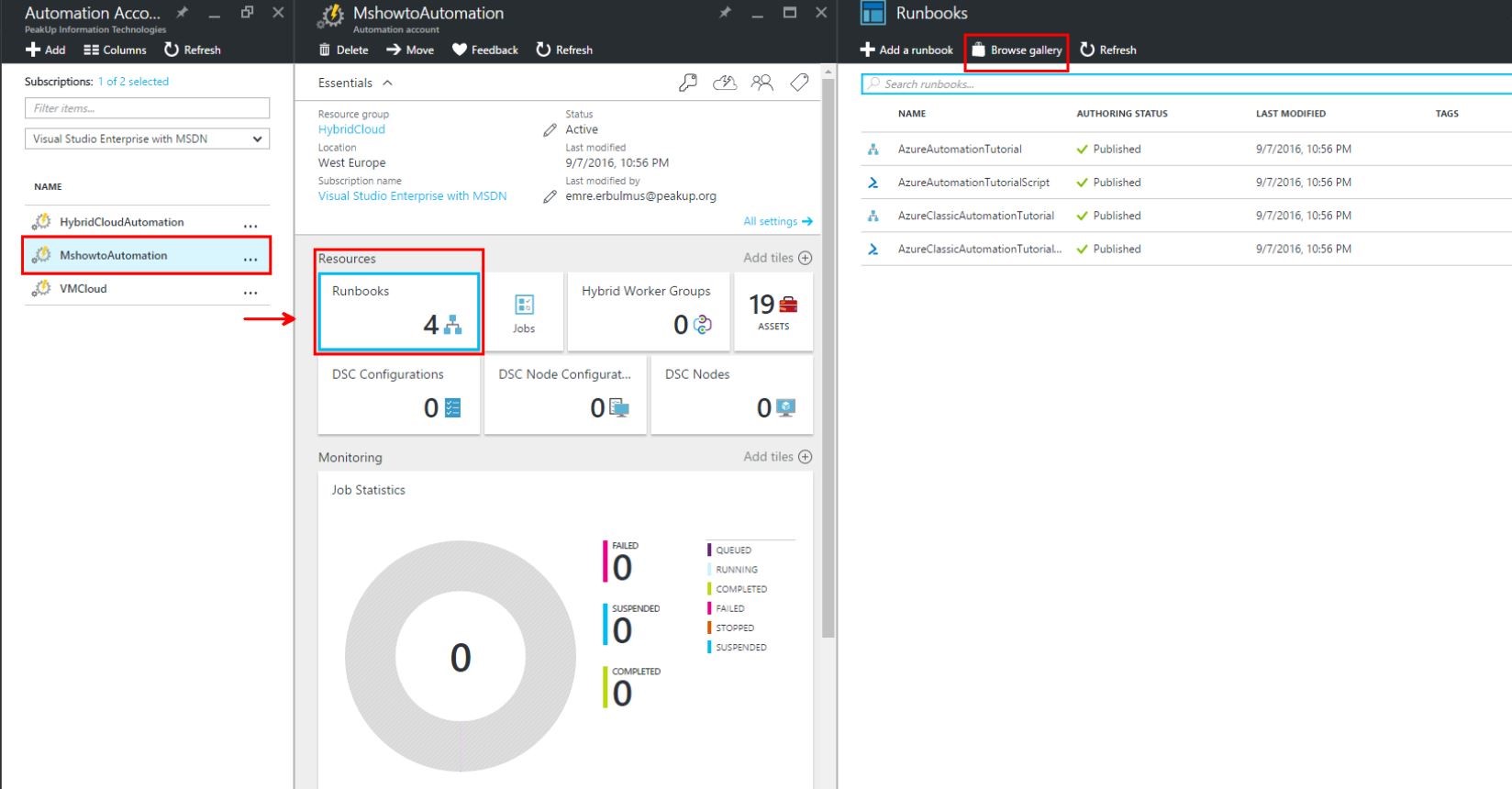This screenshot has height=789, width=1512.
Task: Sort runbooks by AUTHORING STATUS column
Action: click(1122, 114)
